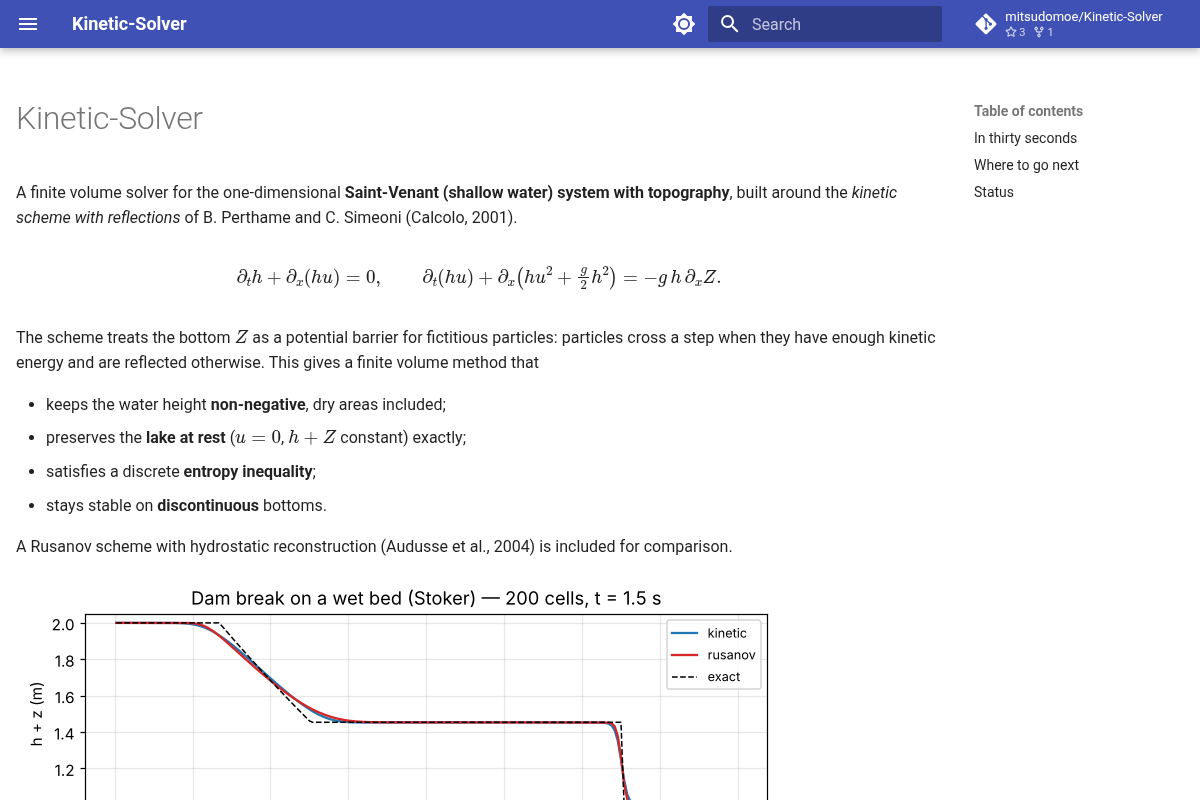Click the Kinetic-Solver header title
The height and width of the screenshot is (800, 1200).
pos(129,24)
